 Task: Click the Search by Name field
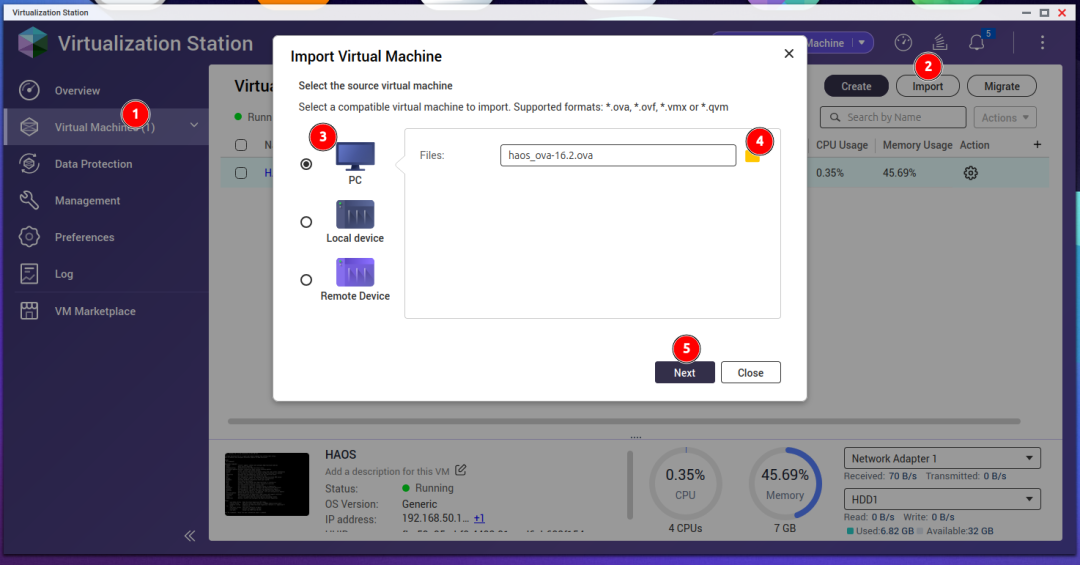pyautogui.click(x=893, y=117)
